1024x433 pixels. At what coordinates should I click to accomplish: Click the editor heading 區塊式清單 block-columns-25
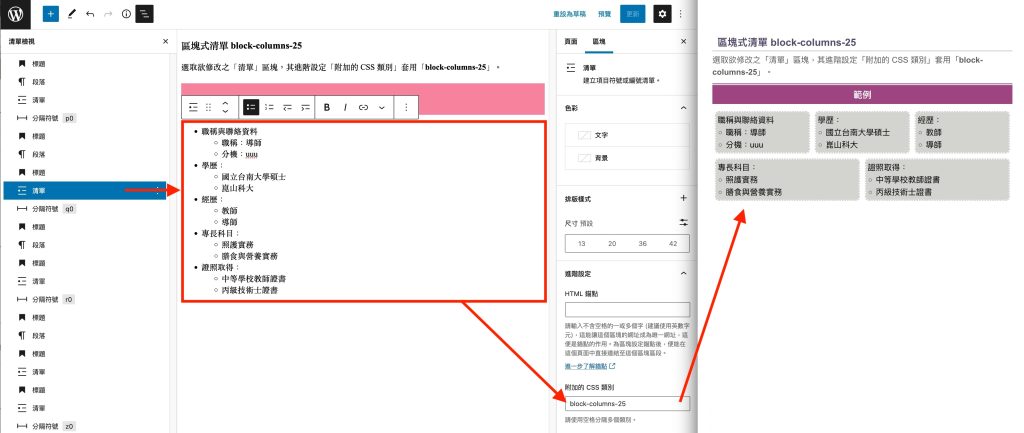242,46
